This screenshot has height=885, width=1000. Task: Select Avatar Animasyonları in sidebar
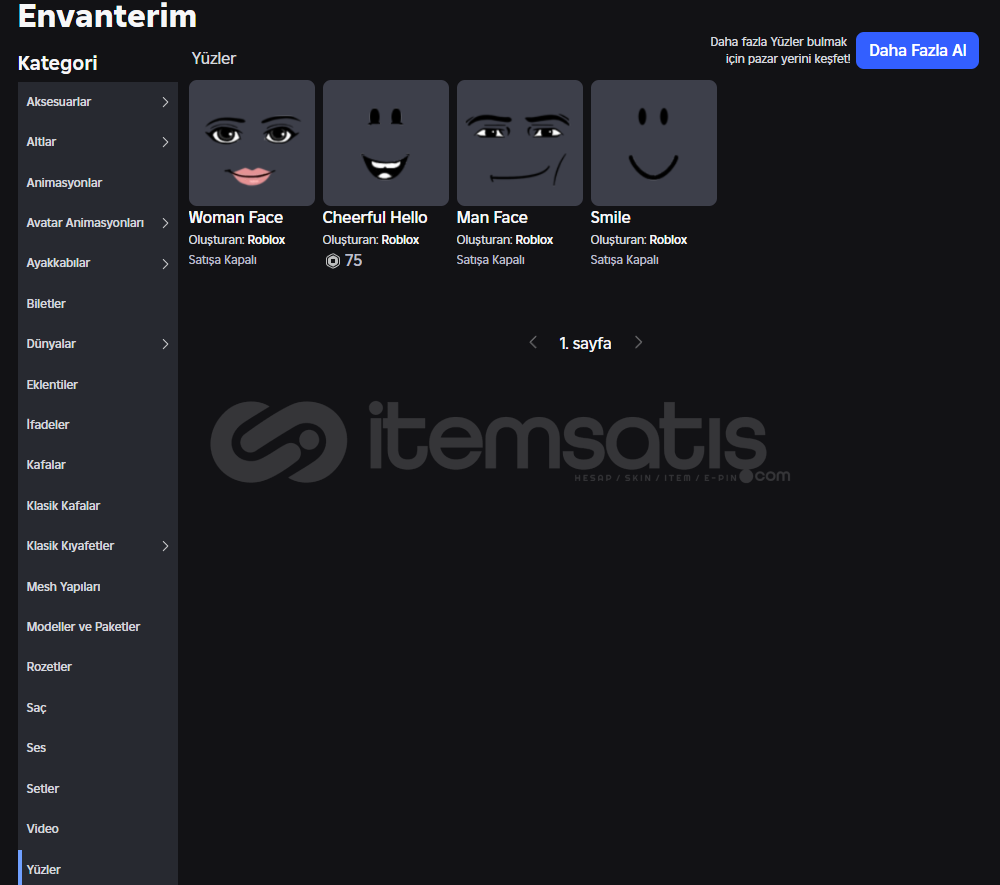coord(98,223)
